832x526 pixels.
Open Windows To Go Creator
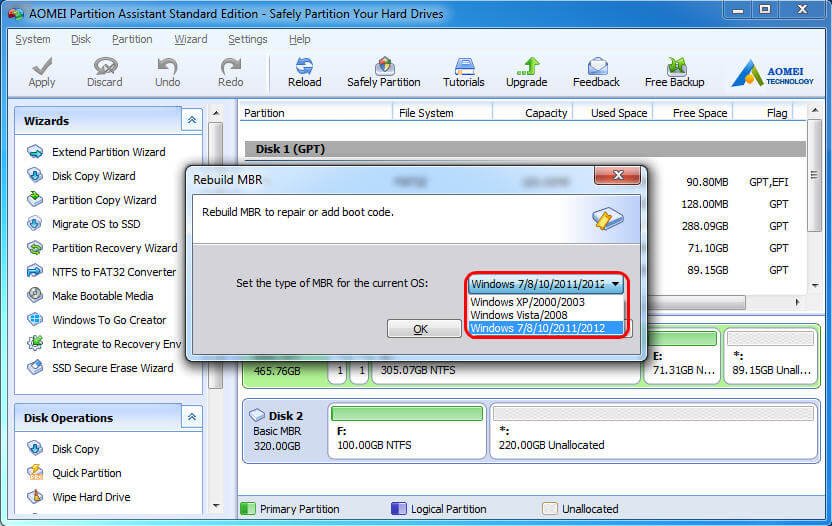pos(109,320)
